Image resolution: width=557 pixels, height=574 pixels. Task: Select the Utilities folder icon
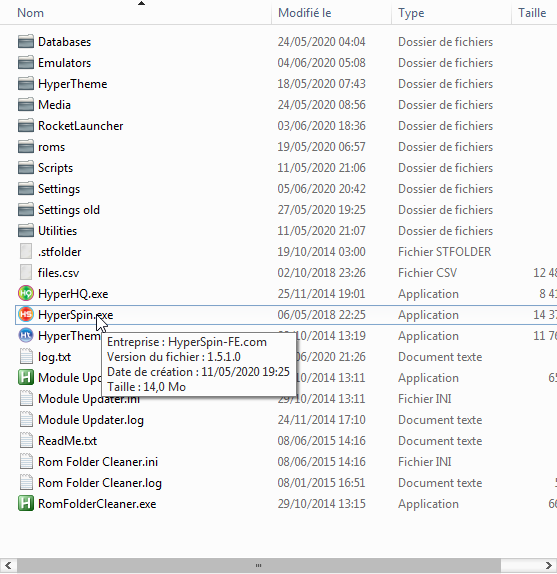tap(26, 231)
